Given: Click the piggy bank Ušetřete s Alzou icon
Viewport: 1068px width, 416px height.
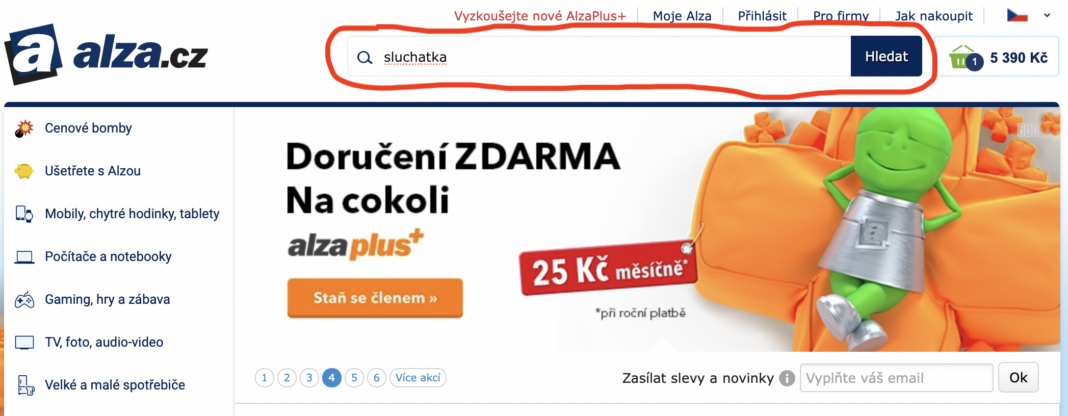Looking at the screenshot, I should pos(24,171).
